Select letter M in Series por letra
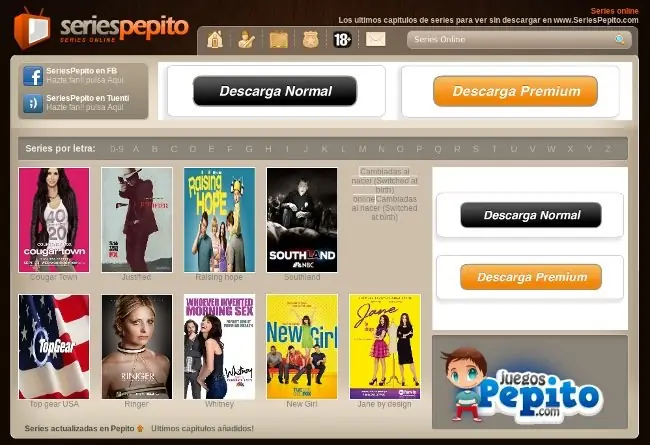 [362, 148]
